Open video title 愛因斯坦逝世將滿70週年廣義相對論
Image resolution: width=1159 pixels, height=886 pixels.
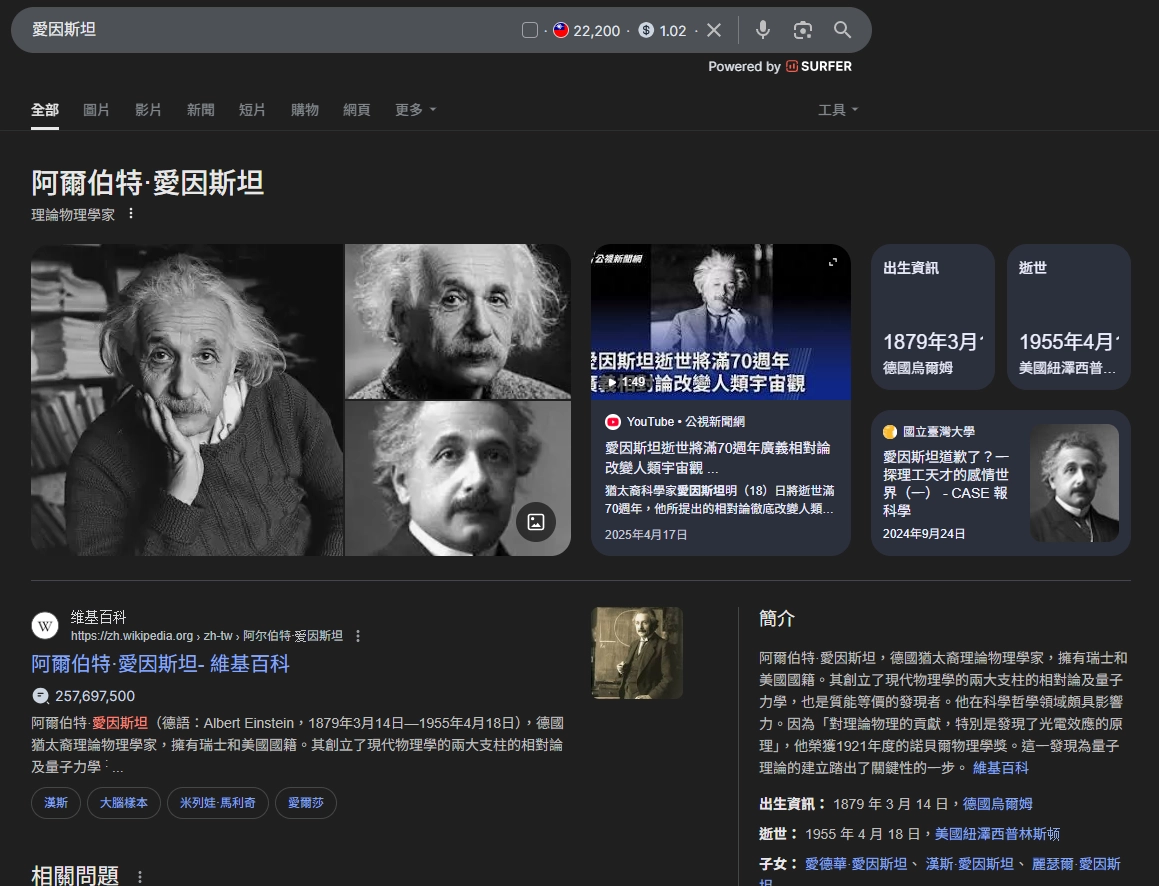(717, 457)
